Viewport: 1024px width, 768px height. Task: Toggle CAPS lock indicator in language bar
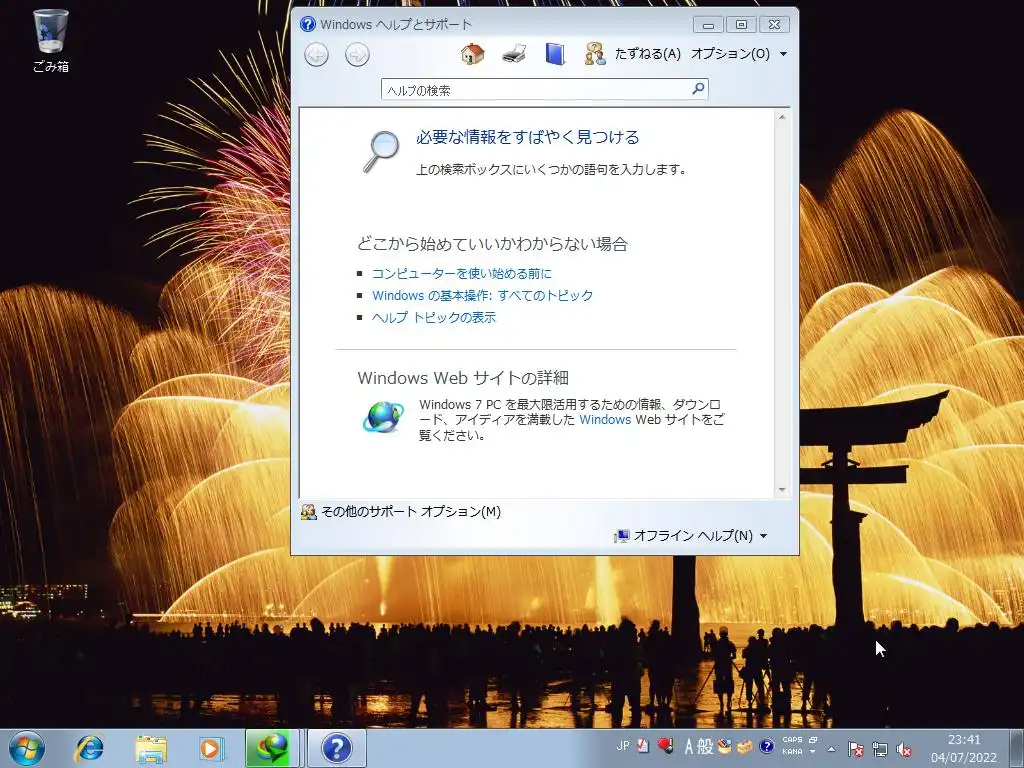792,741
